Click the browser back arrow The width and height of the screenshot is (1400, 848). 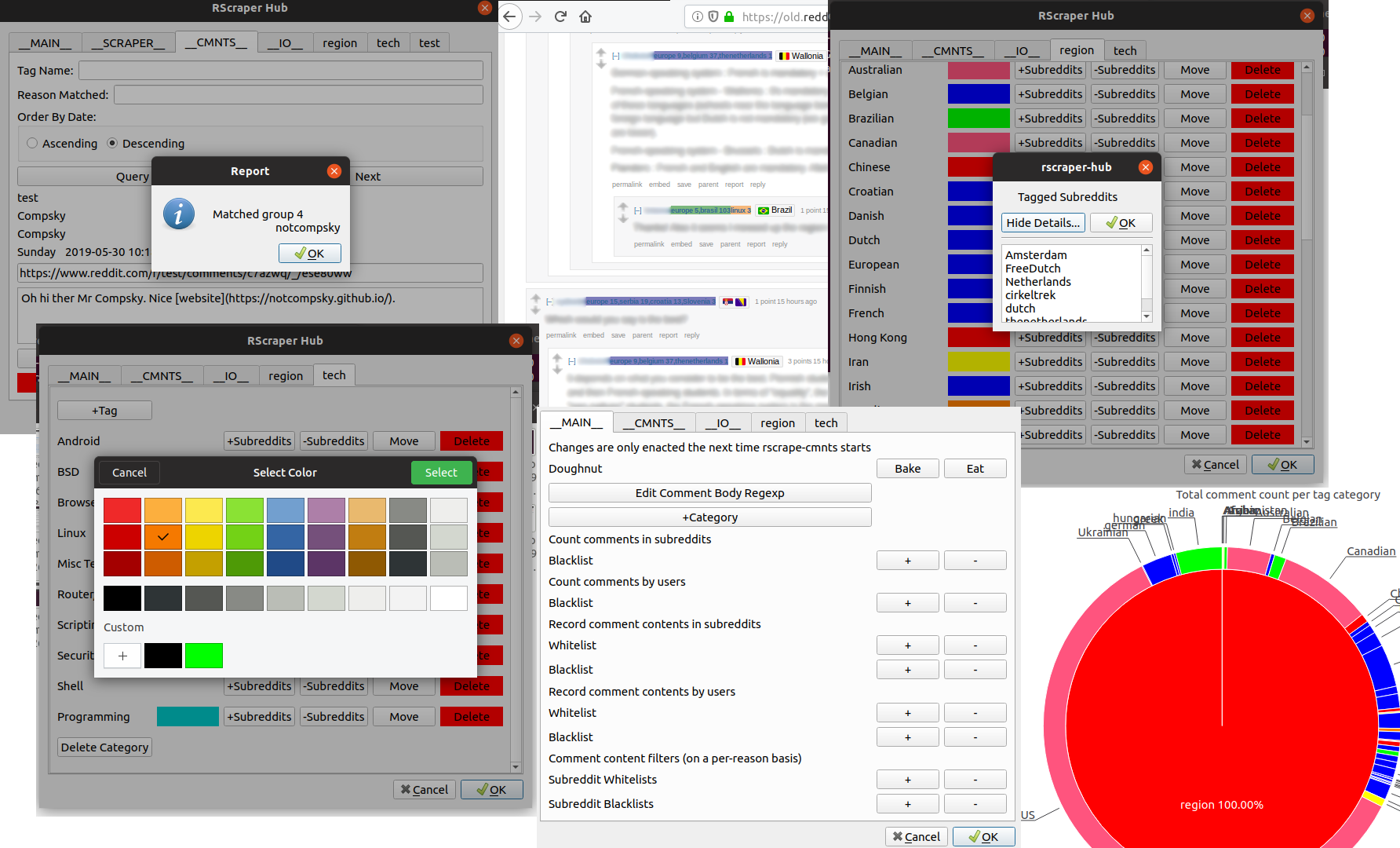click(x=510, y=16)
